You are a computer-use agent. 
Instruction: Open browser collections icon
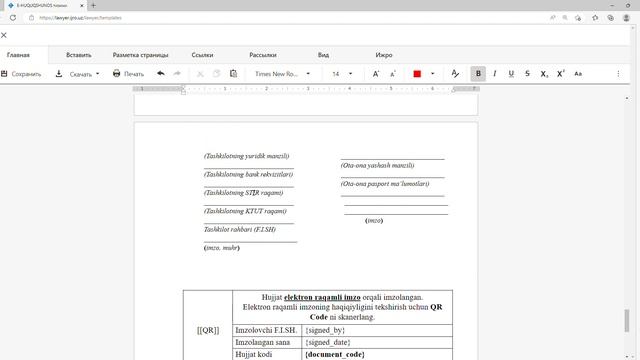(x=611, y=18)
